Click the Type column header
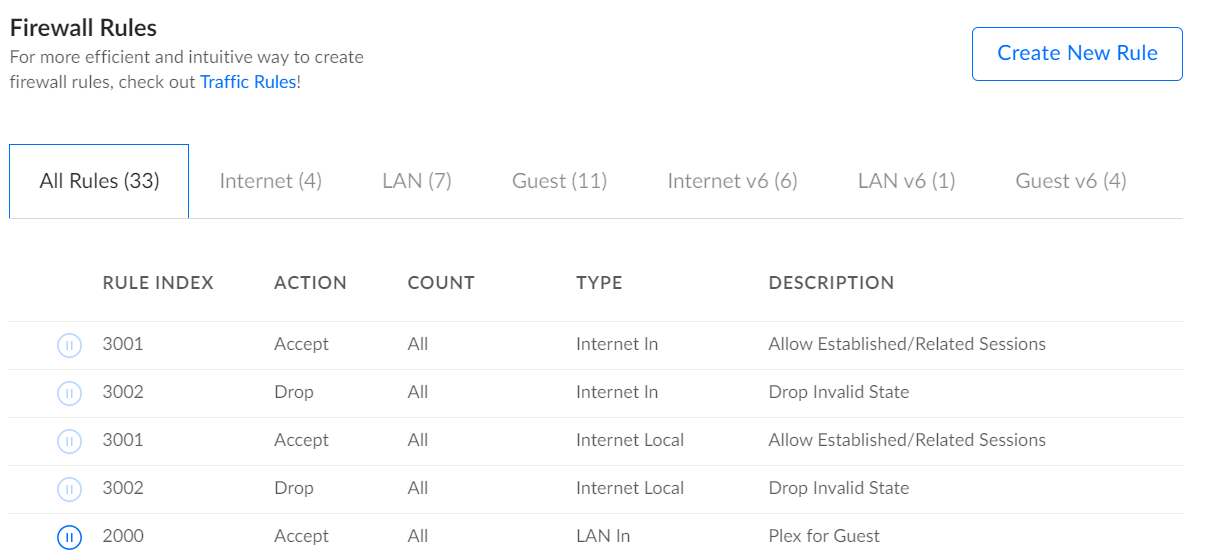Screen dimensions: 1219x555 [x=599, y=283]
